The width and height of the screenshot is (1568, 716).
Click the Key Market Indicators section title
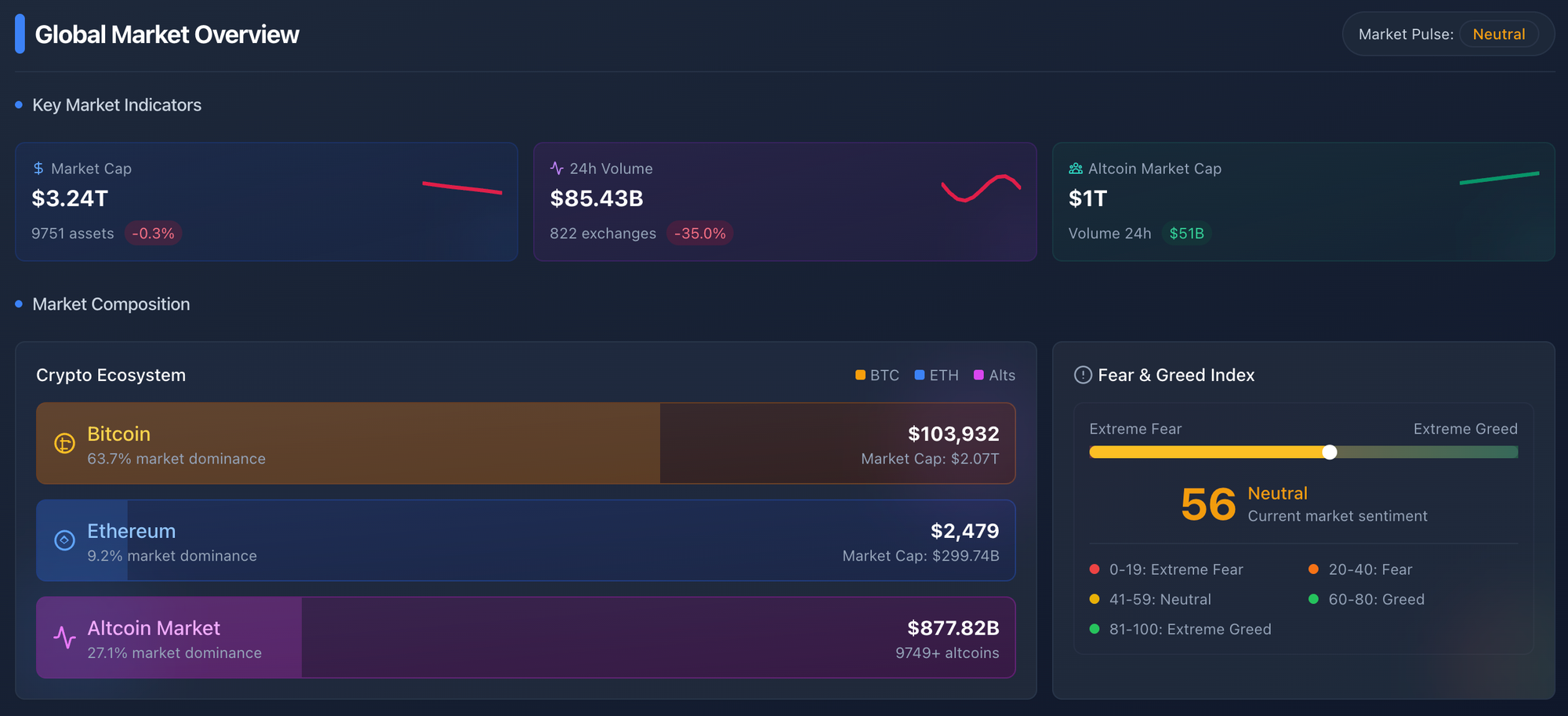[117, 105]
